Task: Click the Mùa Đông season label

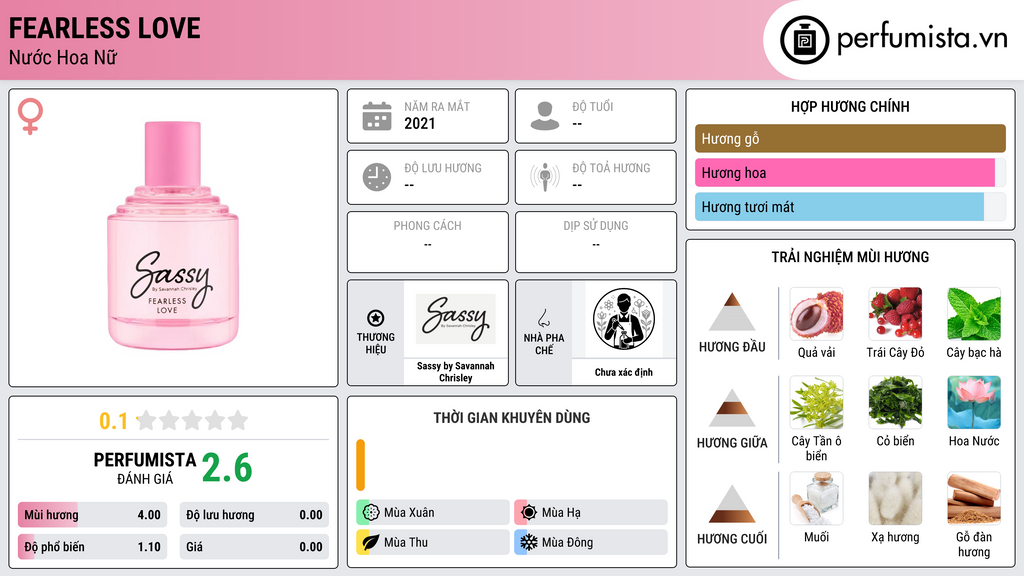Action: point(568,543)
